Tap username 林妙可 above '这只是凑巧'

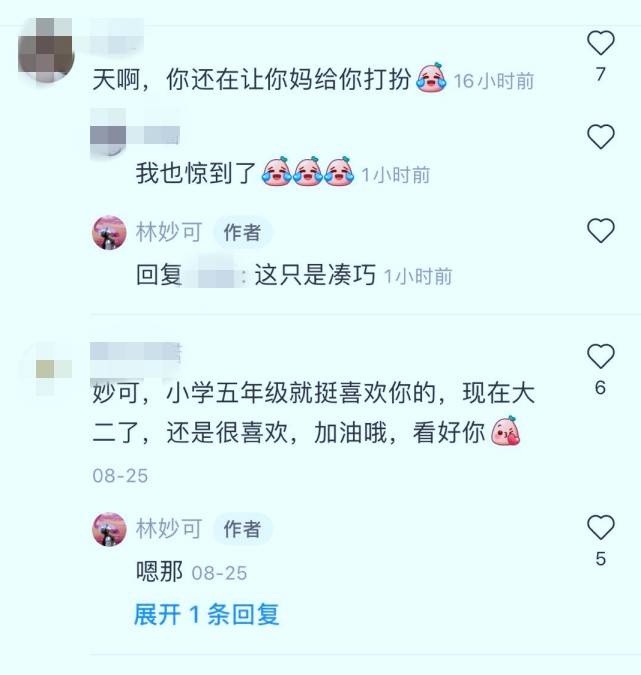pos(169,232)
